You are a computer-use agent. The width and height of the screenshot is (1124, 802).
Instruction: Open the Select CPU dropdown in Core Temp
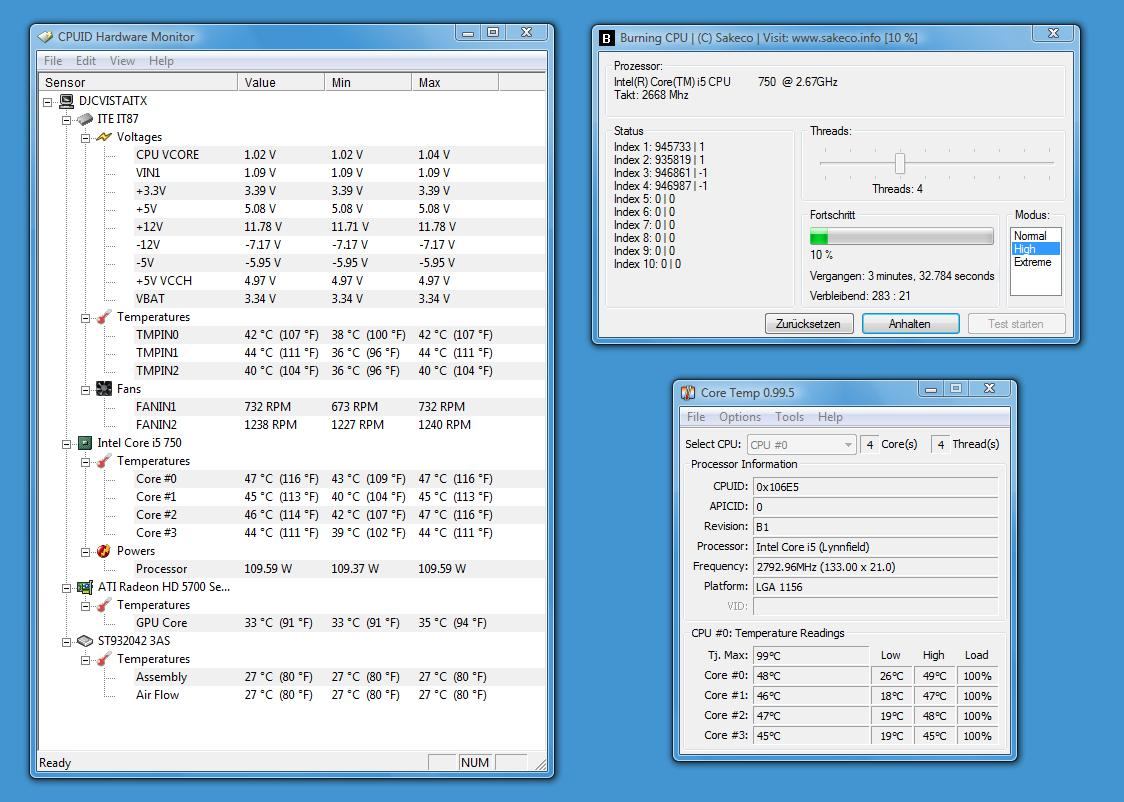click(x=801, y=445)
